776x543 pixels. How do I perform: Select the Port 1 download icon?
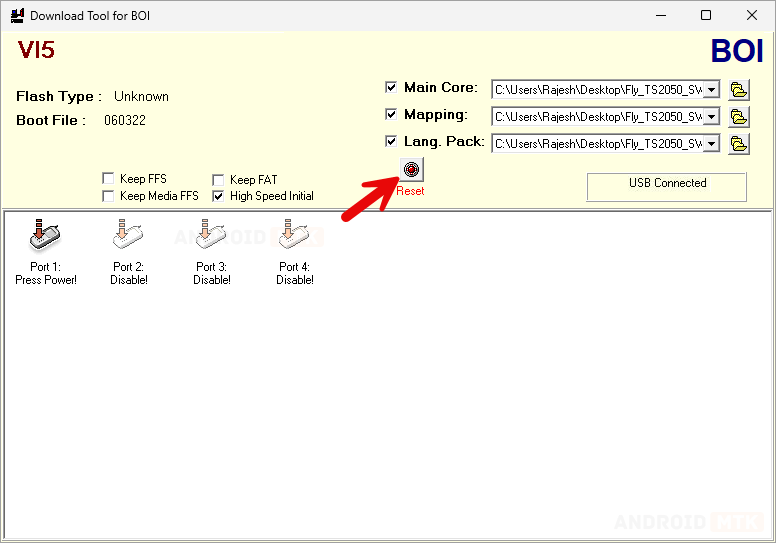45,237
